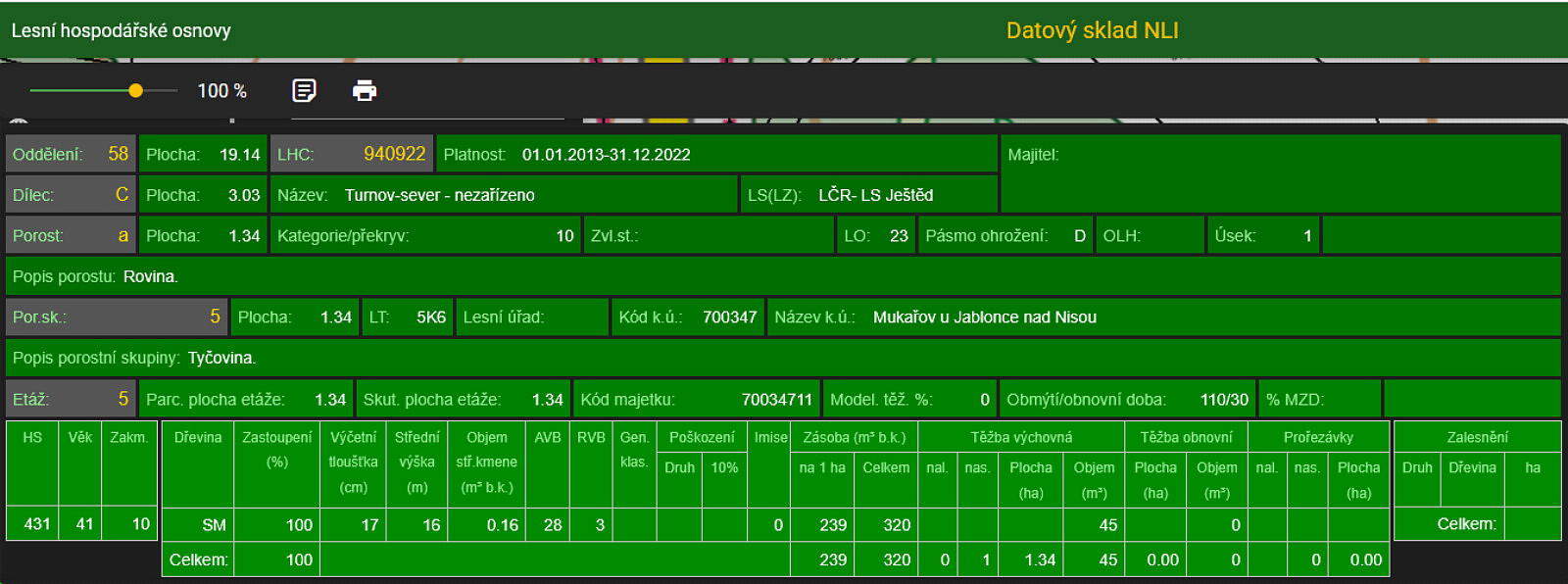
Task: Click AVB value 28
Action: pos(553,525)
